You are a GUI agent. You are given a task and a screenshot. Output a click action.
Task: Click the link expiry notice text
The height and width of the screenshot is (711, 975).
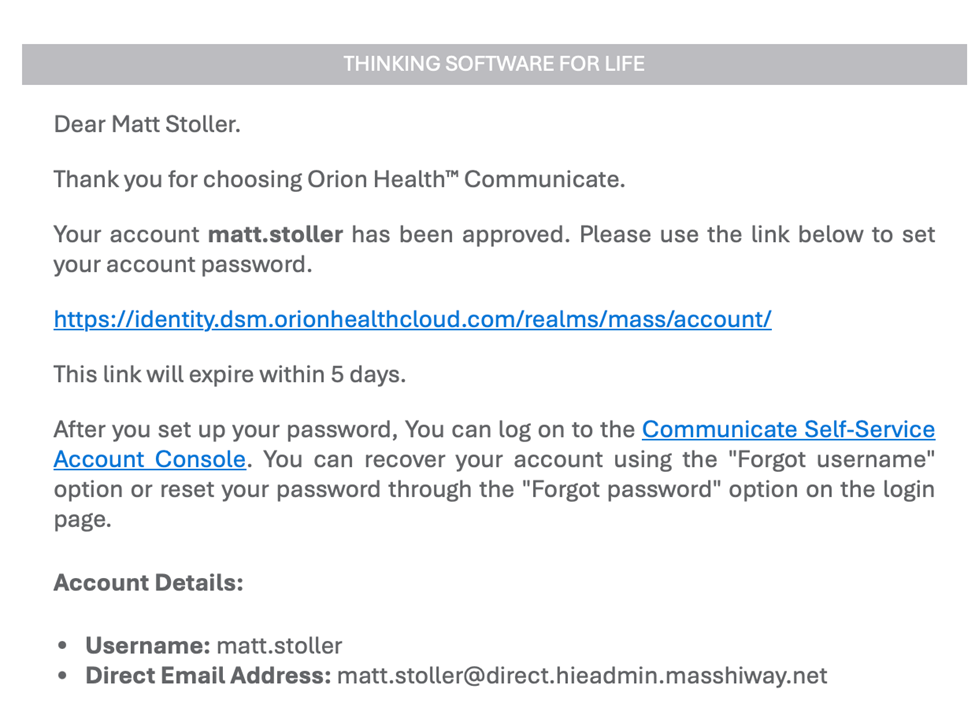pyautogui.click(x=229, y=375)
